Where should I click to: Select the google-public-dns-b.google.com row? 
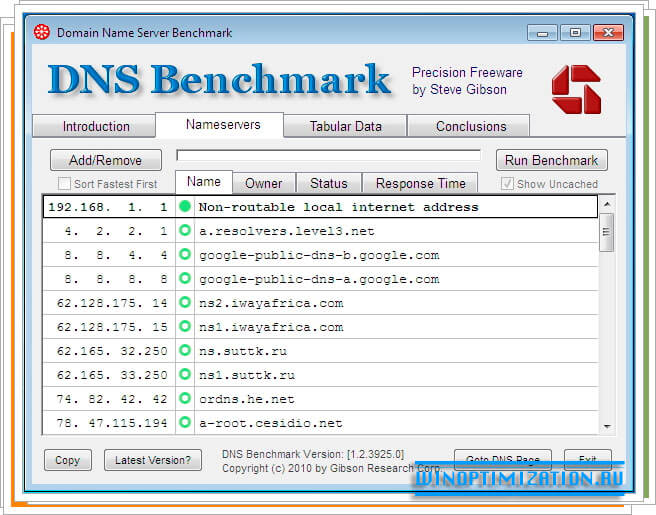[x=320, y=254]
